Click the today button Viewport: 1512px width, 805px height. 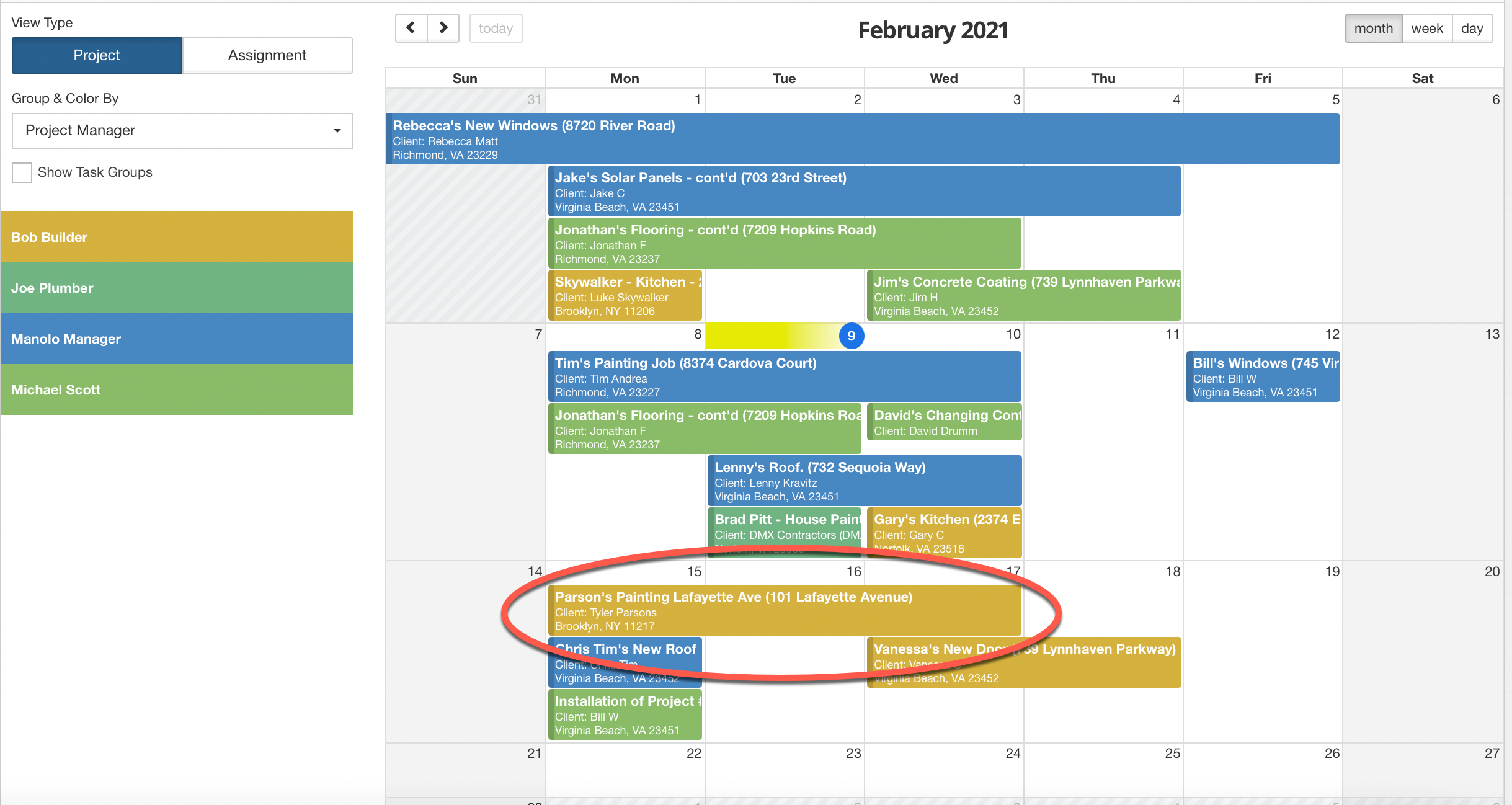(x=495, y=28)
